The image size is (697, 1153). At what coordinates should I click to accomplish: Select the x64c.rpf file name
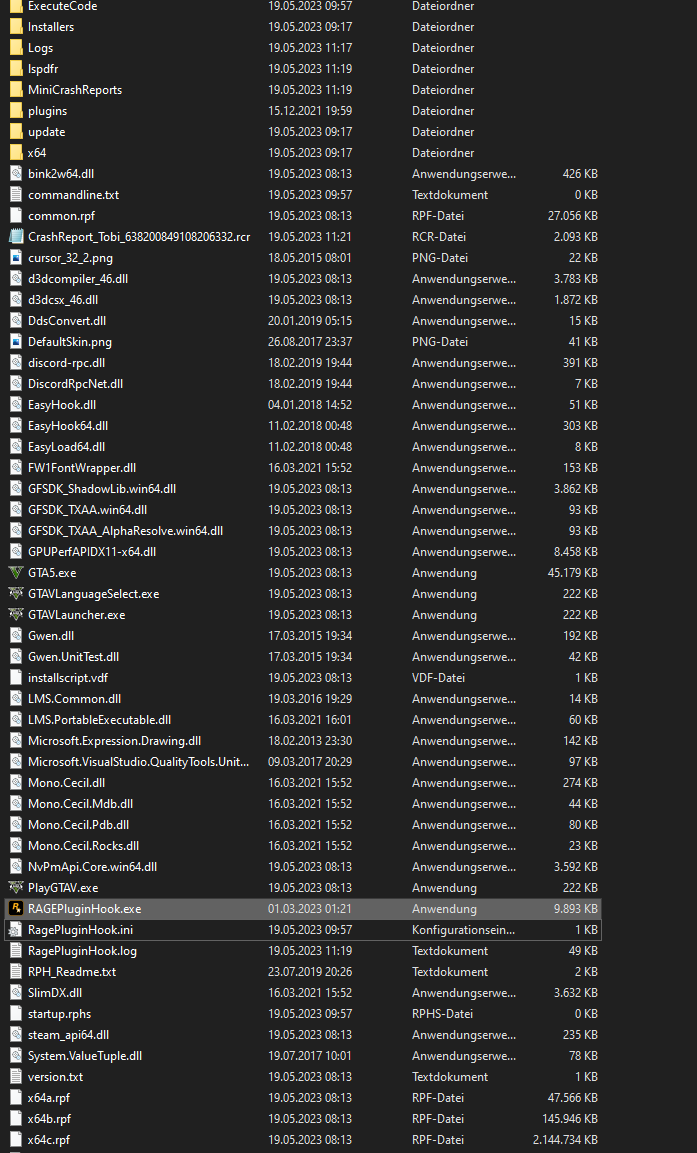tap(49, 1140)
